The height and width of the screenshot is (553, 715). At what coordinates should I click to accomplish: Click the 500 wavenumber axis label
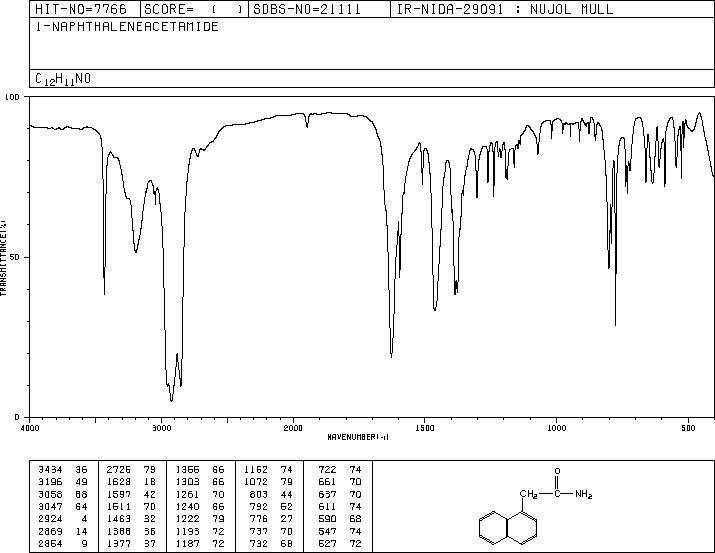point(688,428)
